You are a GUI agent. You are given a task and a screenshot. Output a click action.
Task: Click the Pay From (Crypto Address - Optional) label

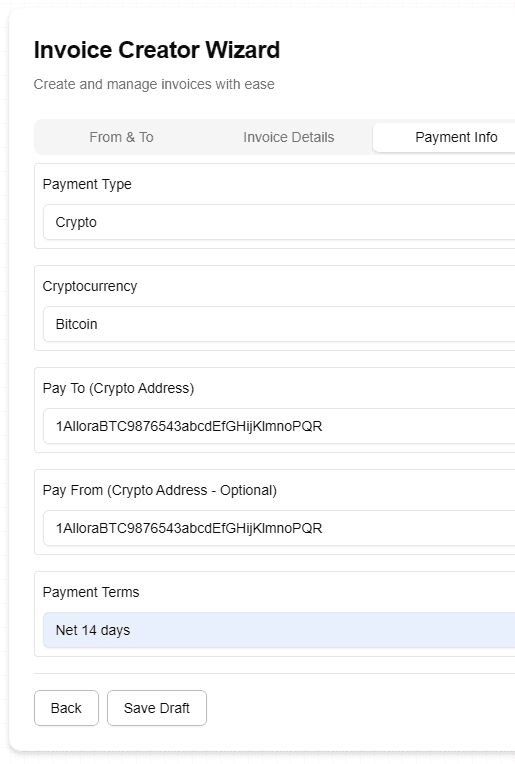coord(160,490)
